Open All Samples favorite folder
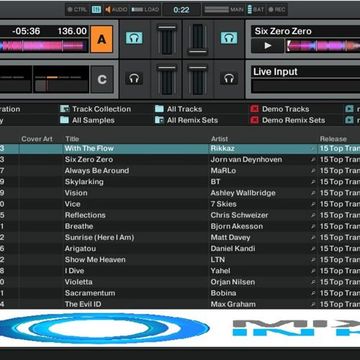The width and height of the screenshot is (360, 360). point(87,120)
